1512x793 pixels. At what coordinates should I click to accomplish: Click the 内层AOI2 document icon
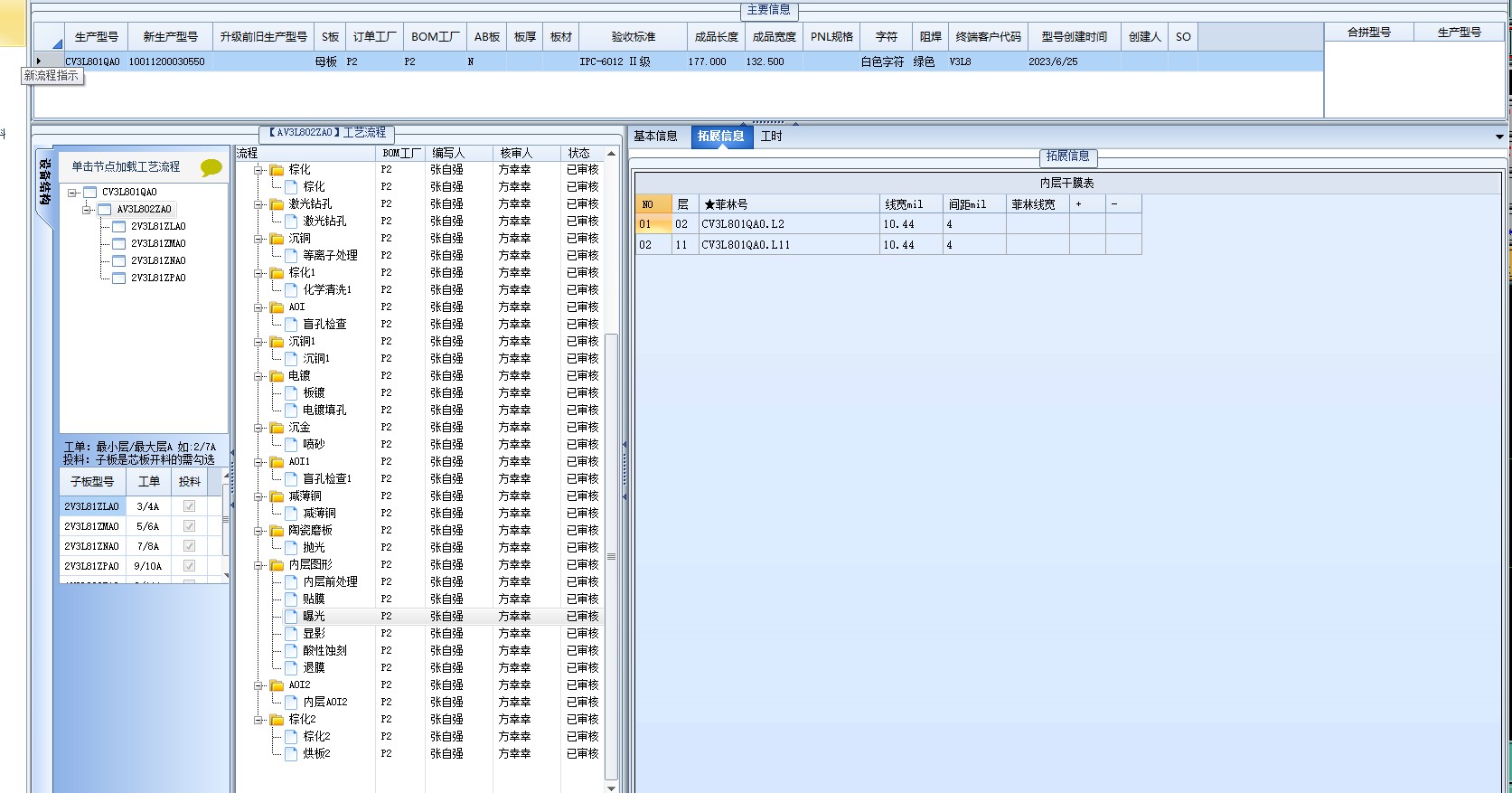coord(291,703)
